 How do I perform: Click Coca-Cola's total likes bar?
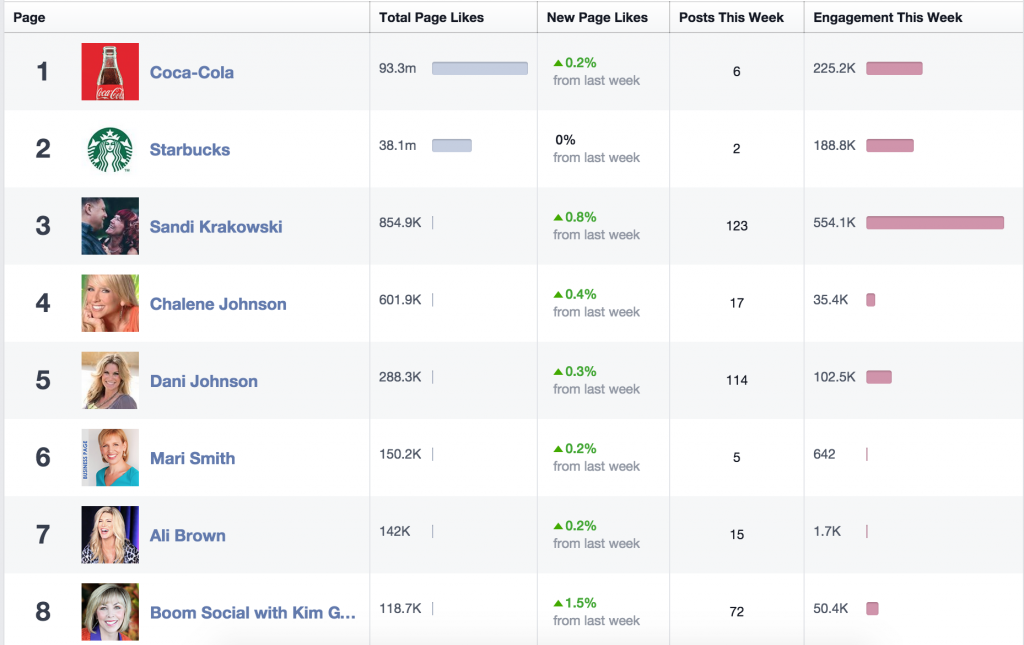pos(478,68)
